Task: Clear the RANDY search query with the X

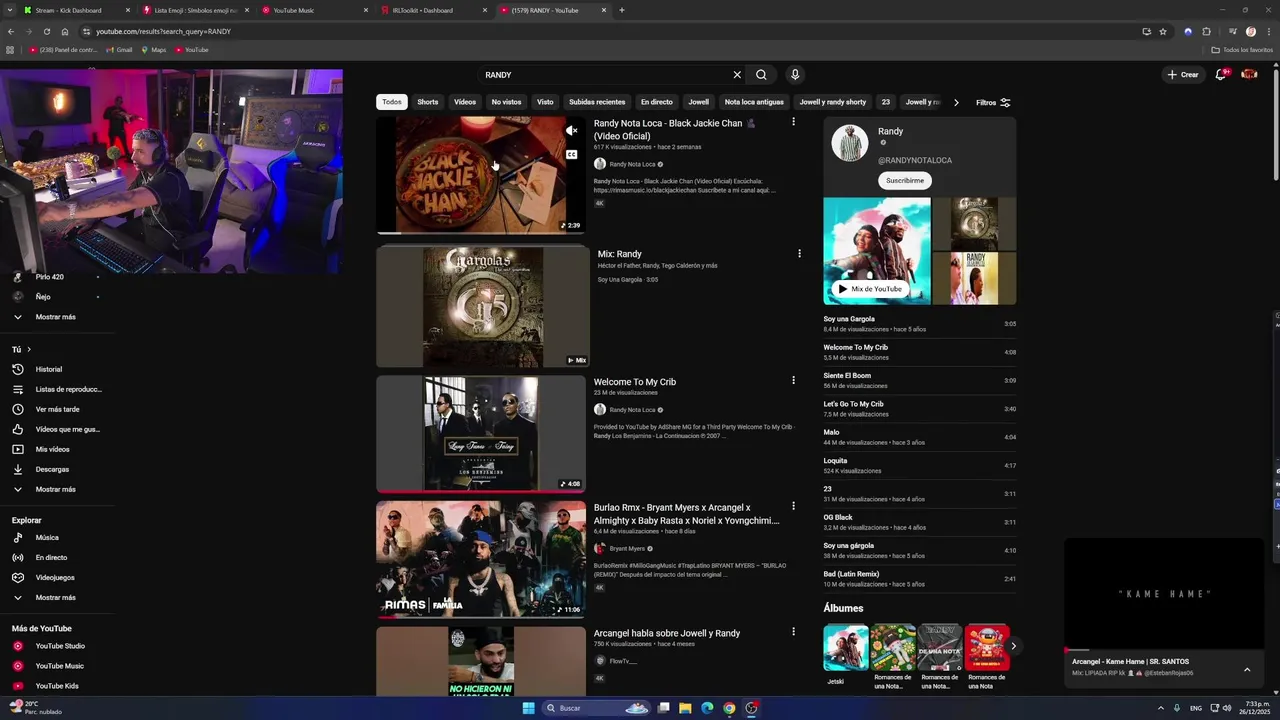Action: point(737,75)
